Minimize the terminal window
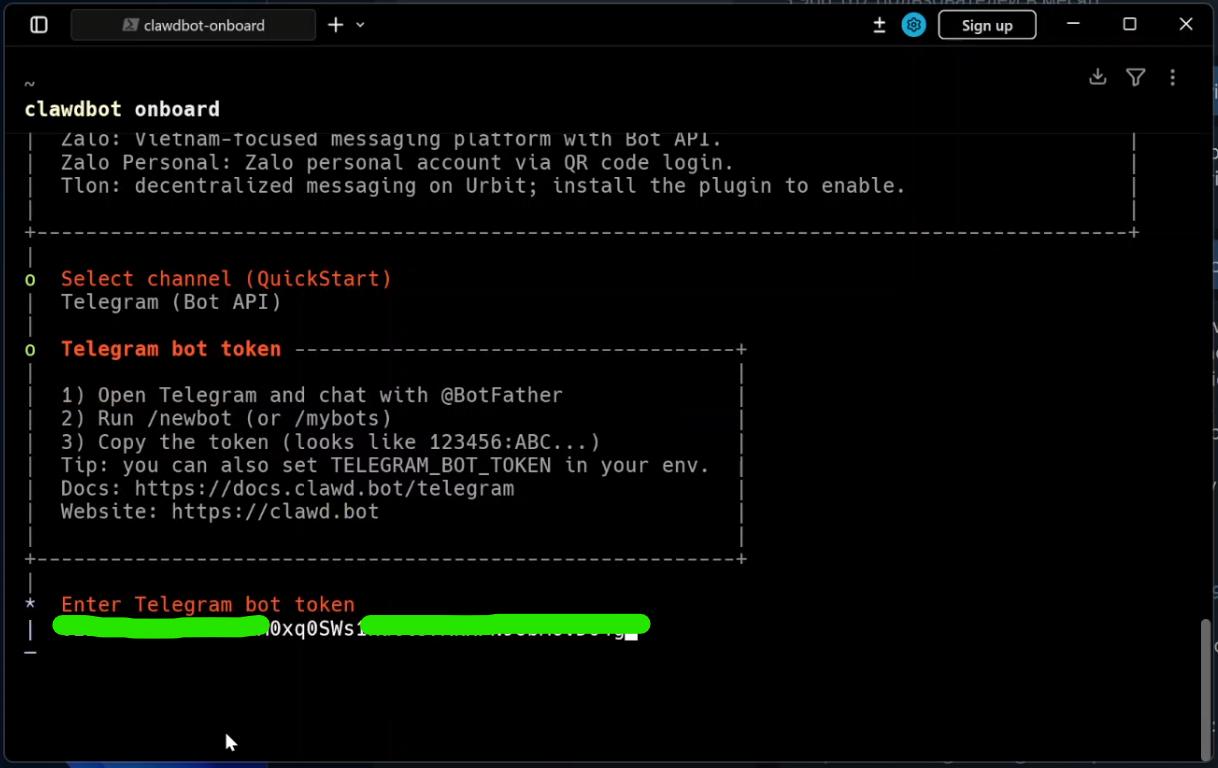The width and height of the screenshot is (1218, 768). pyautogui.click(x=1074, y=25)
